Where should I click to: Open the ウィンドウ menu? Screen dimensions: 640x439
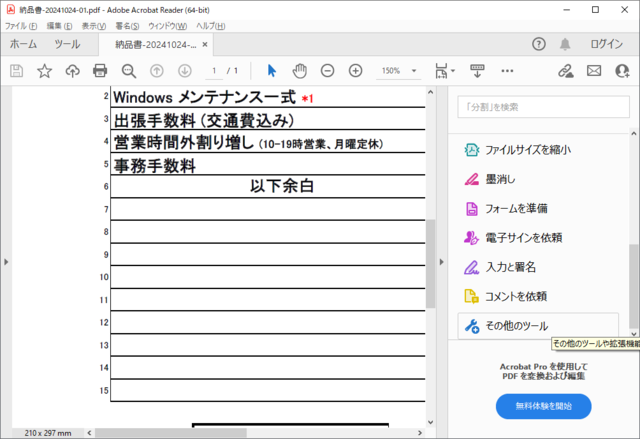tap(167, 26)
